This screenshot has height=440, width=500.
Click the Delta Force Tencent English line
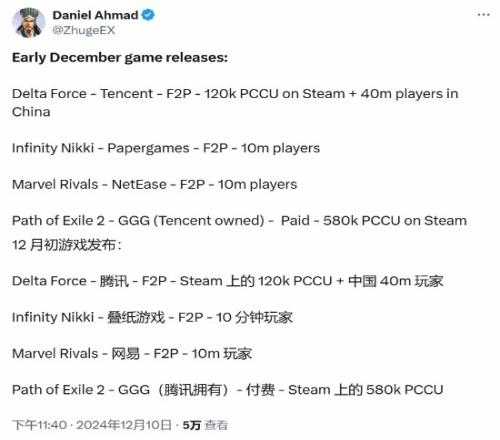pos(235,103)
